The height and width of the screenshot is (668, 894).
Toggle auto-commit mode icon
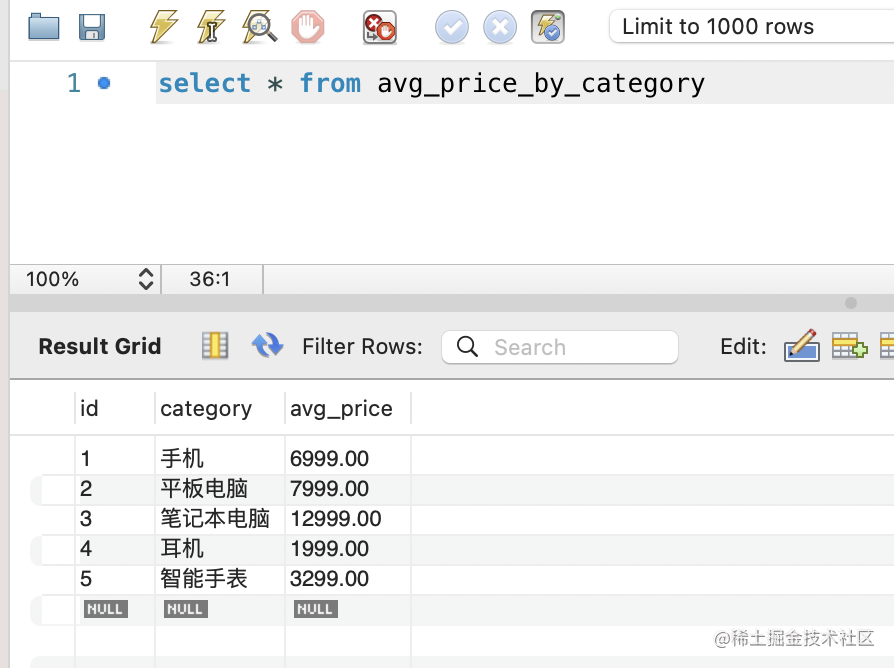point(548,27)
